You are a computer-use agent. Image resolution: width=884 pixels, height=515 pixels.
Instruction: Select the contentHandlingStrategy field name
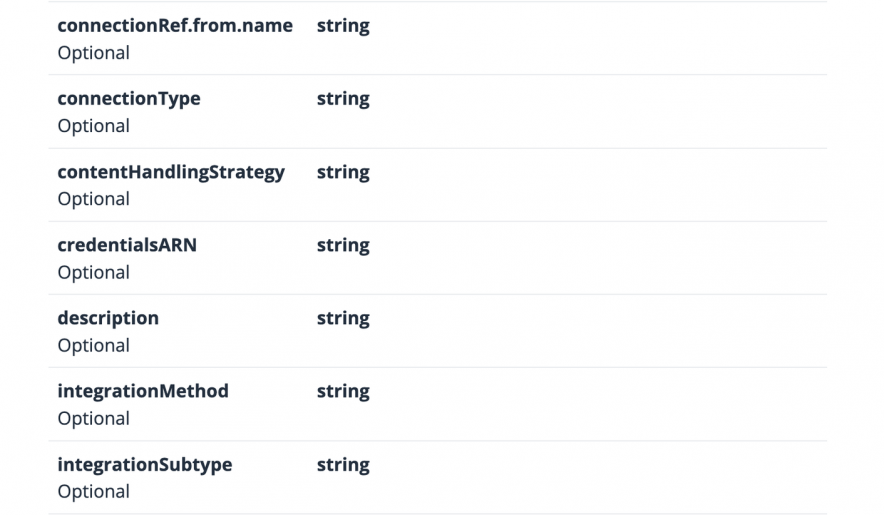171,172
